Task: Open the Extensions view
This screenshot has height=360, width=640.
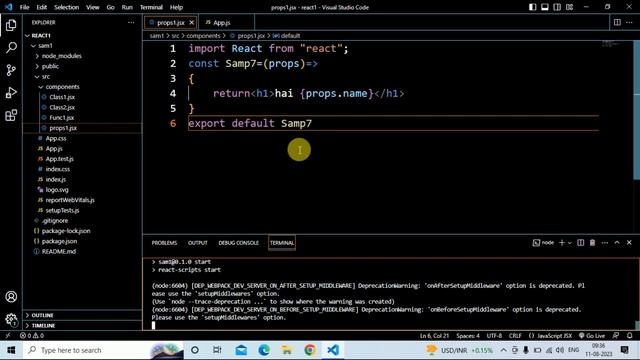Action: point(11,115)
